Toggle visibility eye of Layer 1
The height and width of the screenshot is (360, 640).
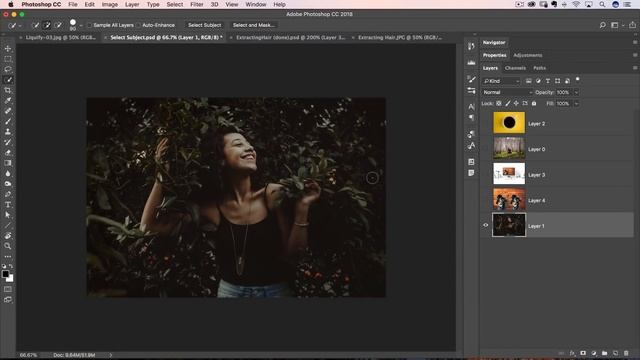point(486,225)
